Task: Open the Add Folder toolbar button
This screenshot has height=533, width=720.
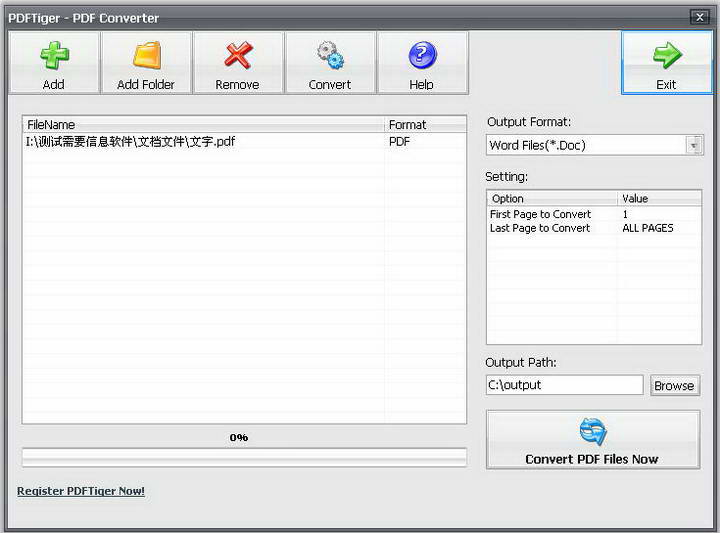Action: coord(146,63)
